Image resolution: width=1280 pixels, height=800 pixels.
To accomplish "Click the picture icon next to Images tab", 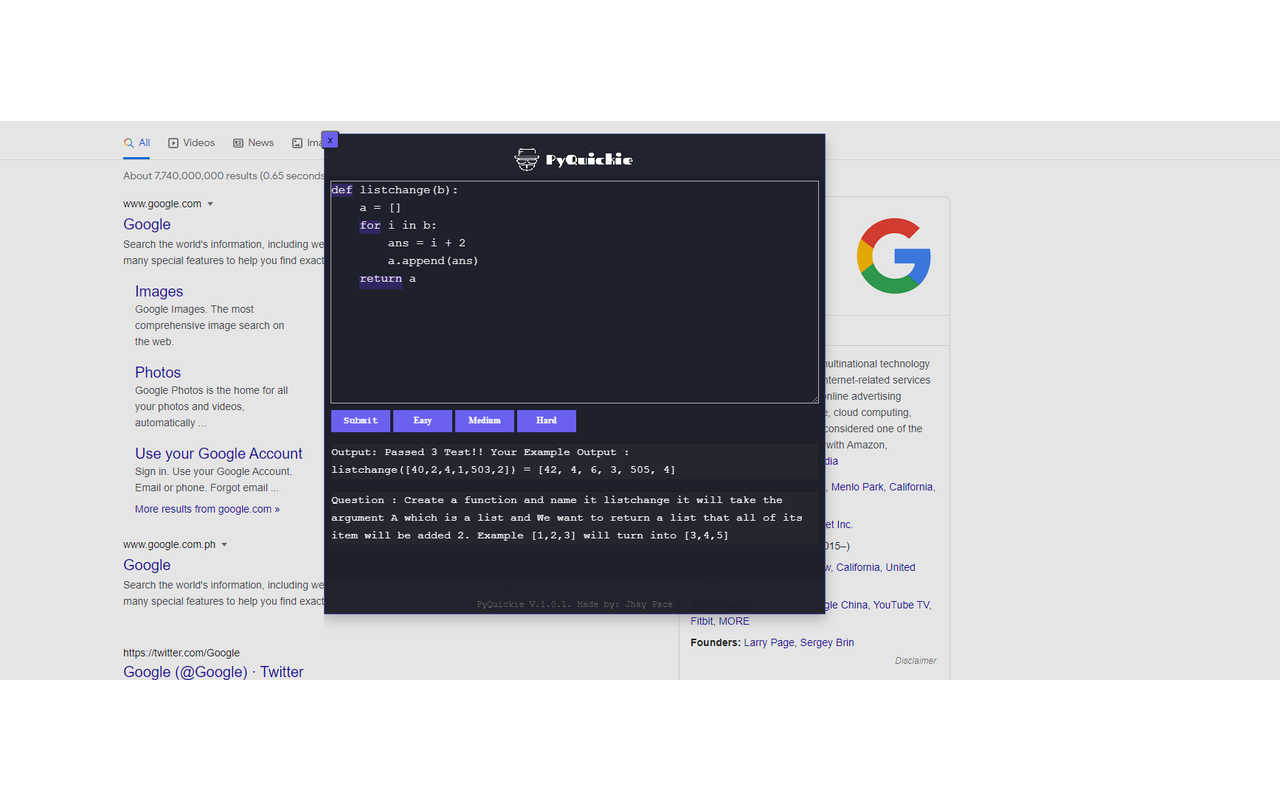I will point(296,142).
